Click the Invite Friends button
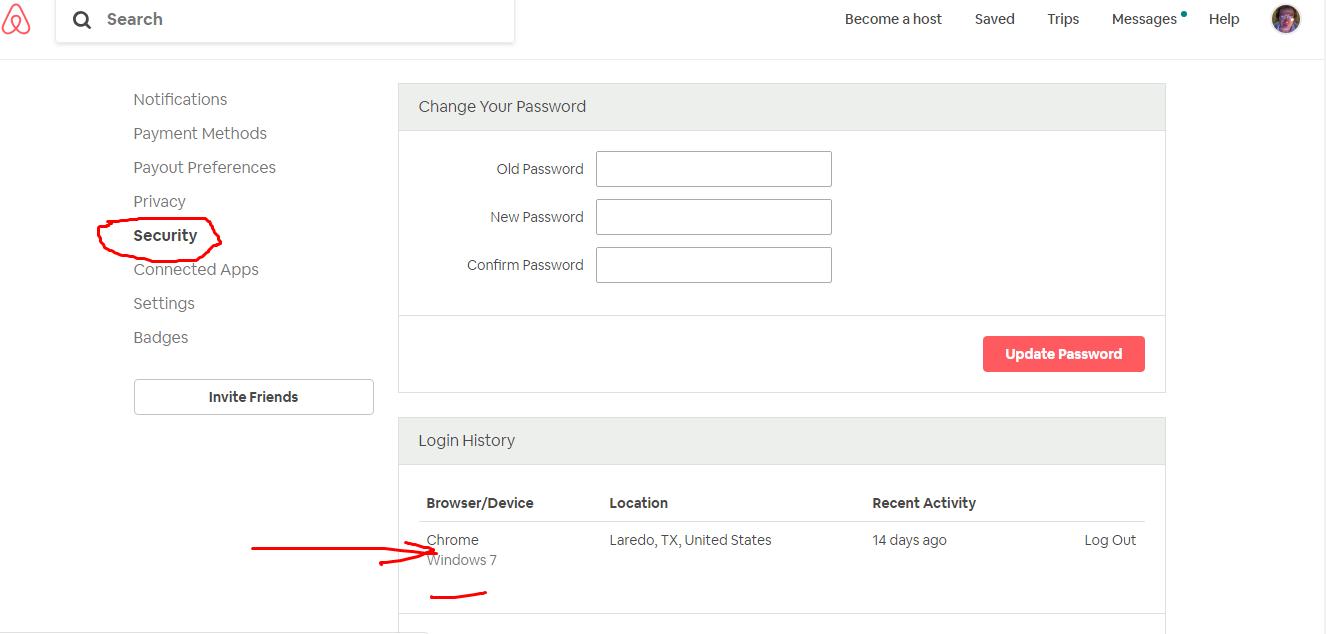The image size is (1326, 634). click(x=253, y=397)
